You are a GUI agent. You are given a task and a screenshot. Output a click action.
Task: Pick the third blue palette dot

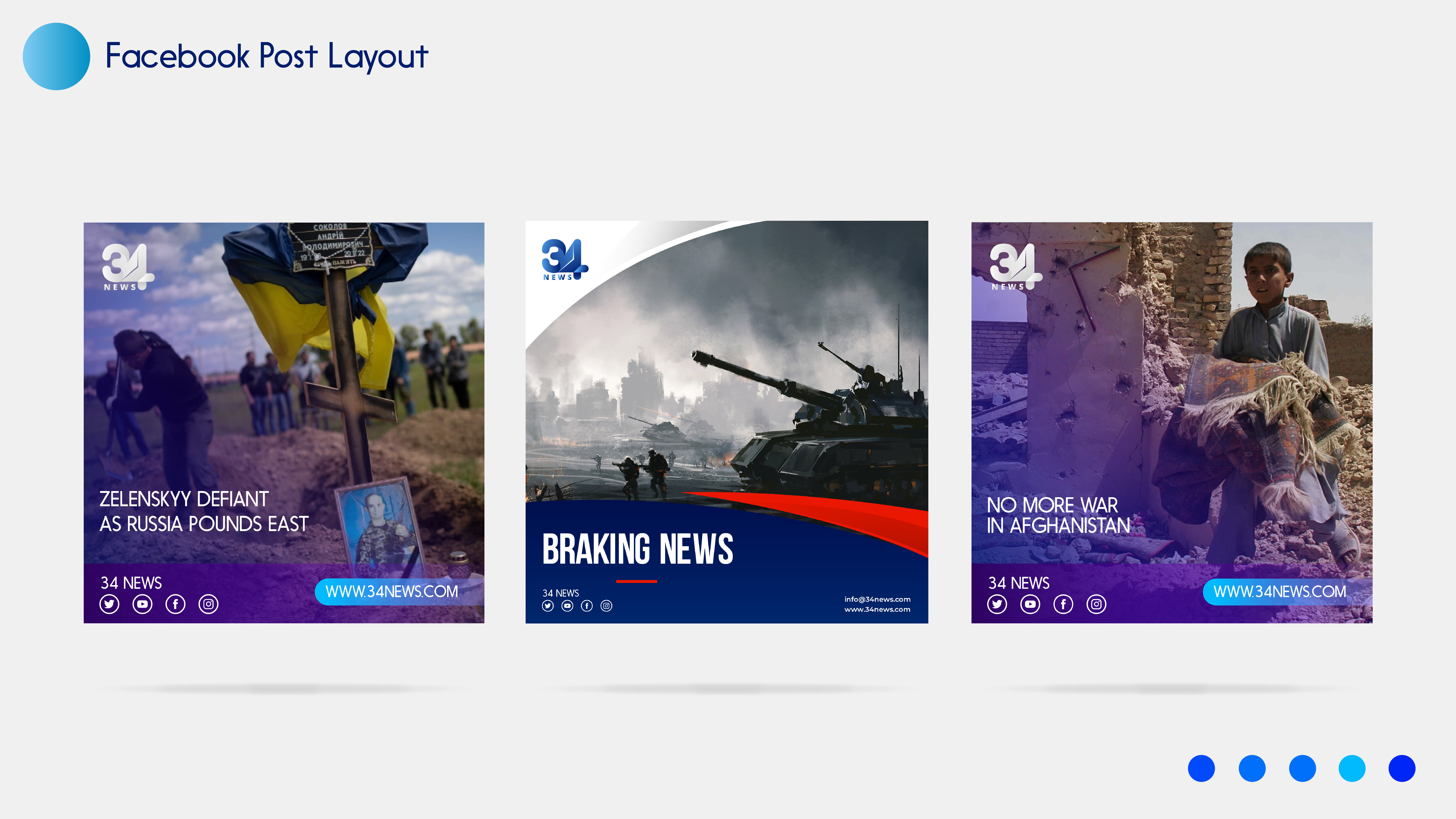tap(1302, 769)
